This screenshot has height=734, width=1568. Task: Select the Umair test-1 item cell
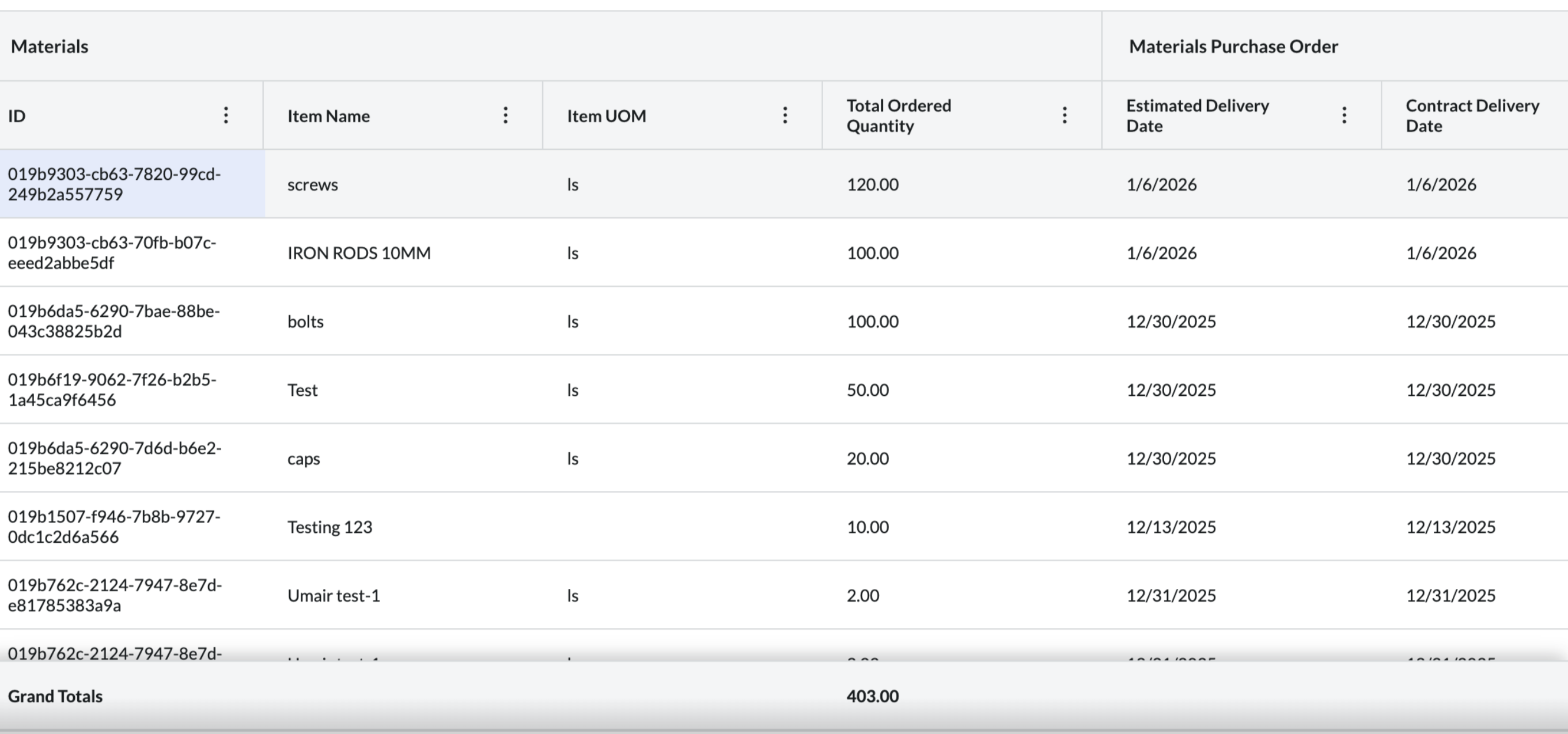(x=334, y=595)
